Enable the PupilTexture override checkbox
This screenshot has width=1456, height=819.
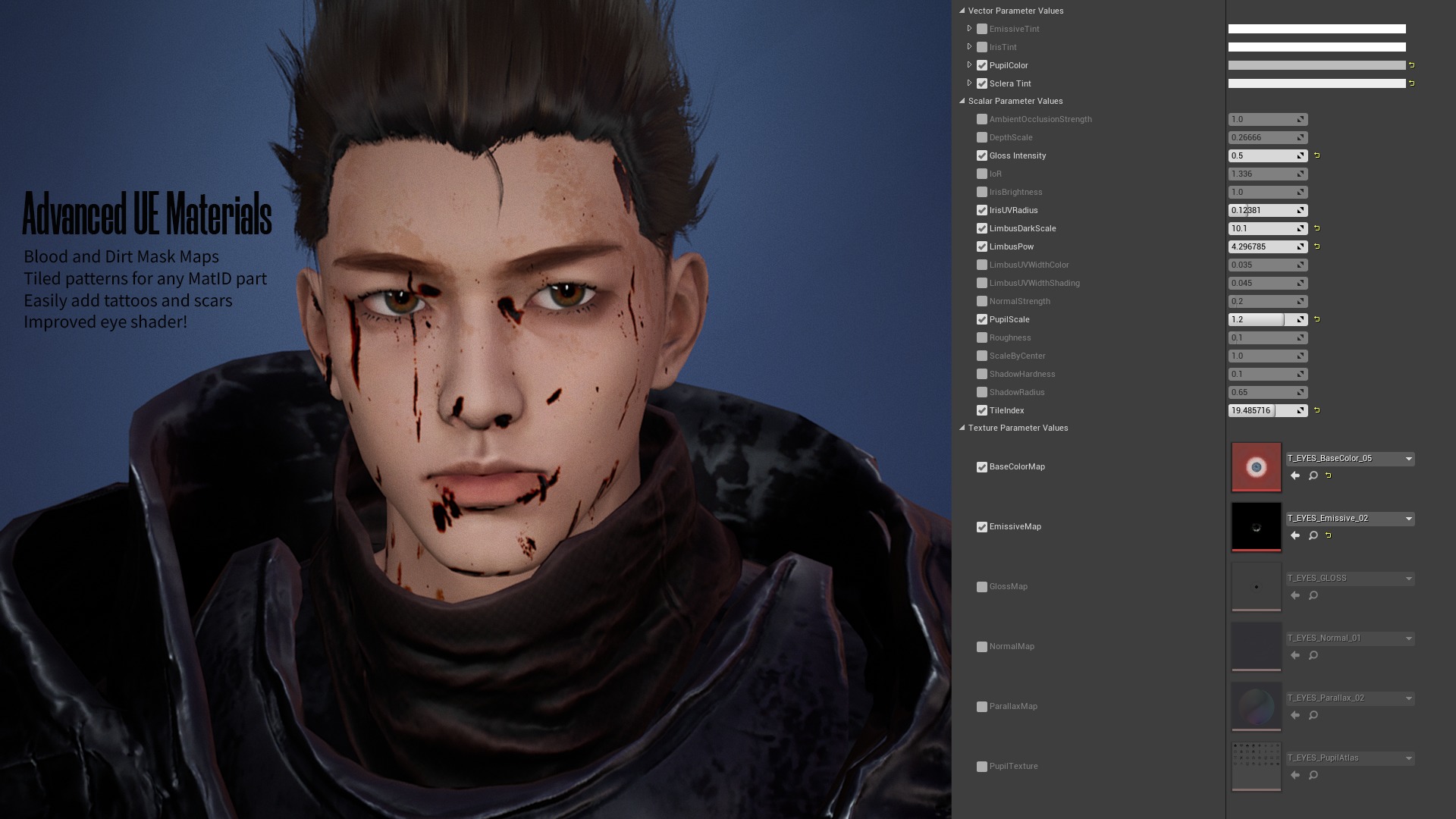(982, 767)
